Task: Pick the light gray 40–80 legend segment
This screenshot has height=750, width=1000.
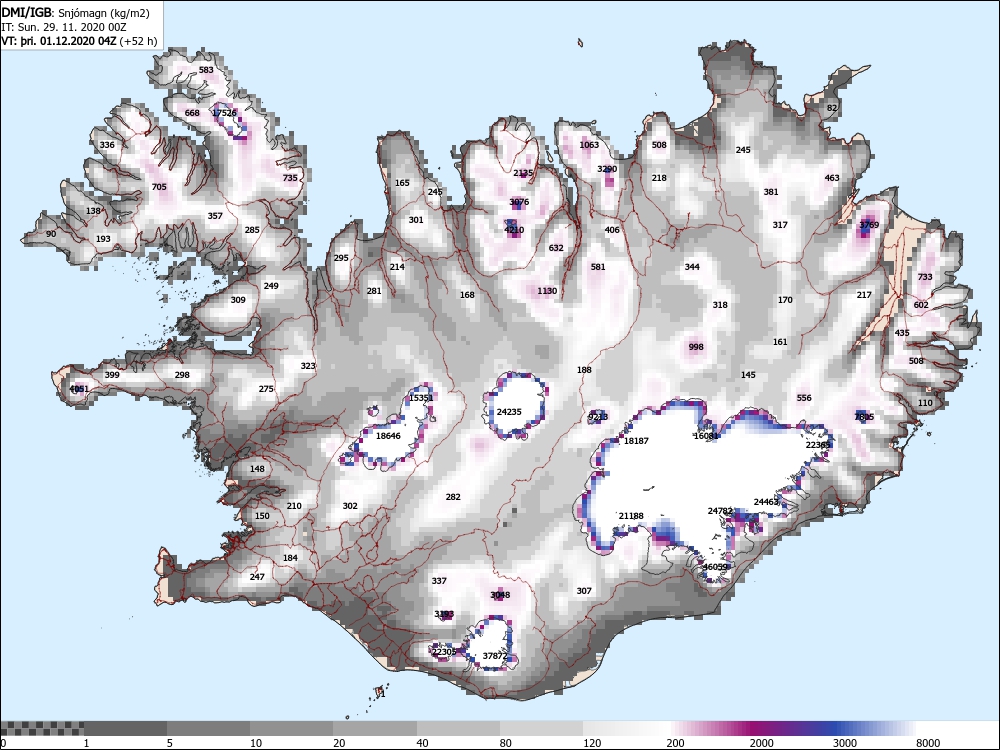Action: tap(458, 728)
